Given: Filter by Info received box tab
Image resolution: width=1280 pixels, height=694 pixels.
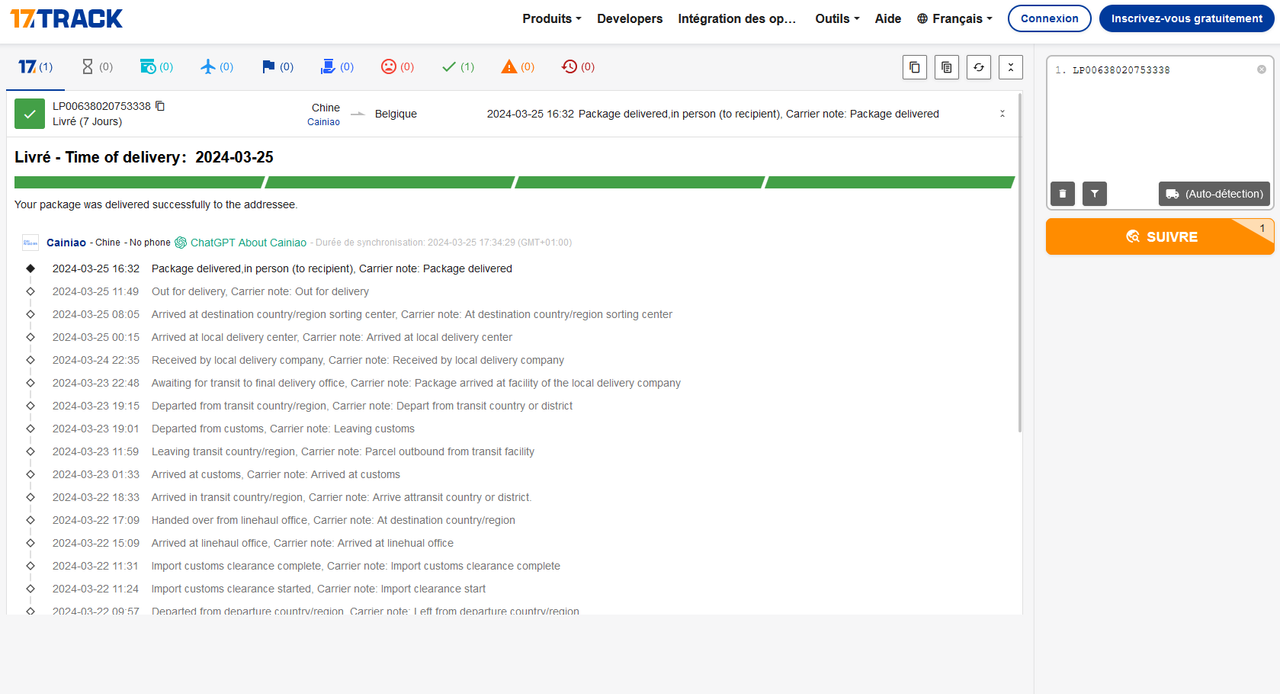Looking at the screenshot, I should 156,67.
